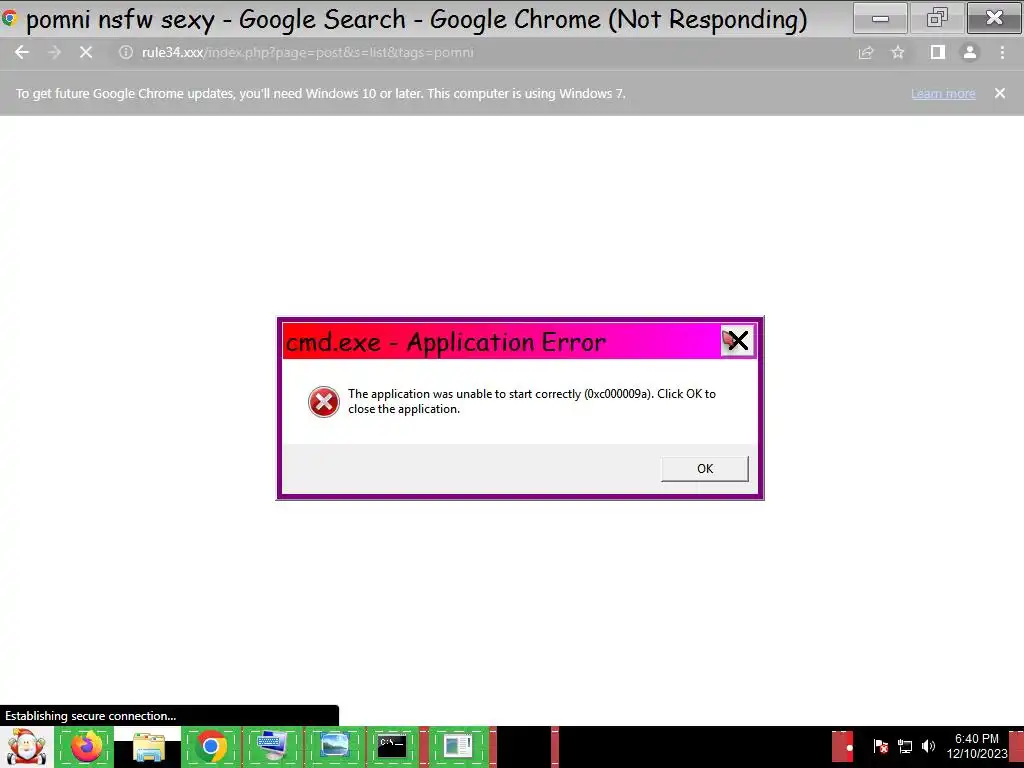Click the red error icon in the dialog
The height and width of the screenshot is (768, 1024).
[324, 402]
